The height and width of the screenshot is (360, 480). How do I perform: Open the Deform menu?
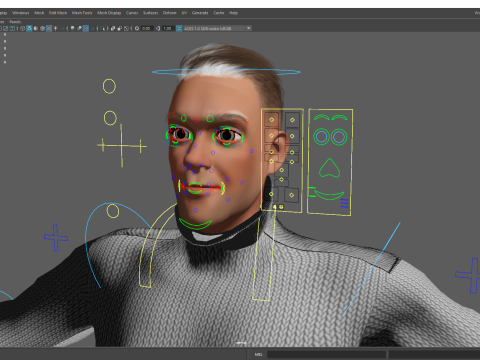pyautogui.click(x=169, y=13)
